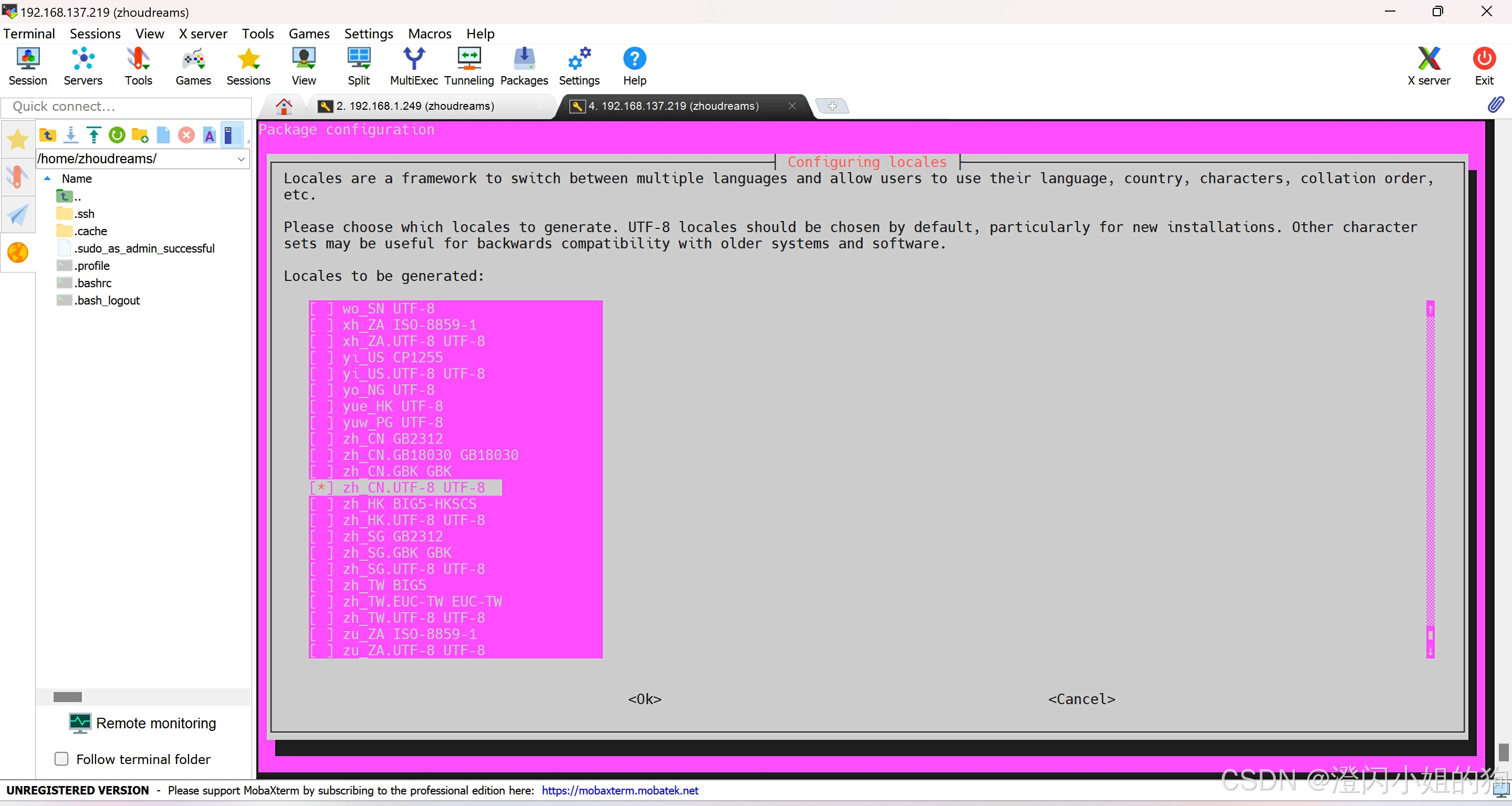Open the mobaxterm.mobatek.net link
1512x806 pixels.
[x=619, y=790]
